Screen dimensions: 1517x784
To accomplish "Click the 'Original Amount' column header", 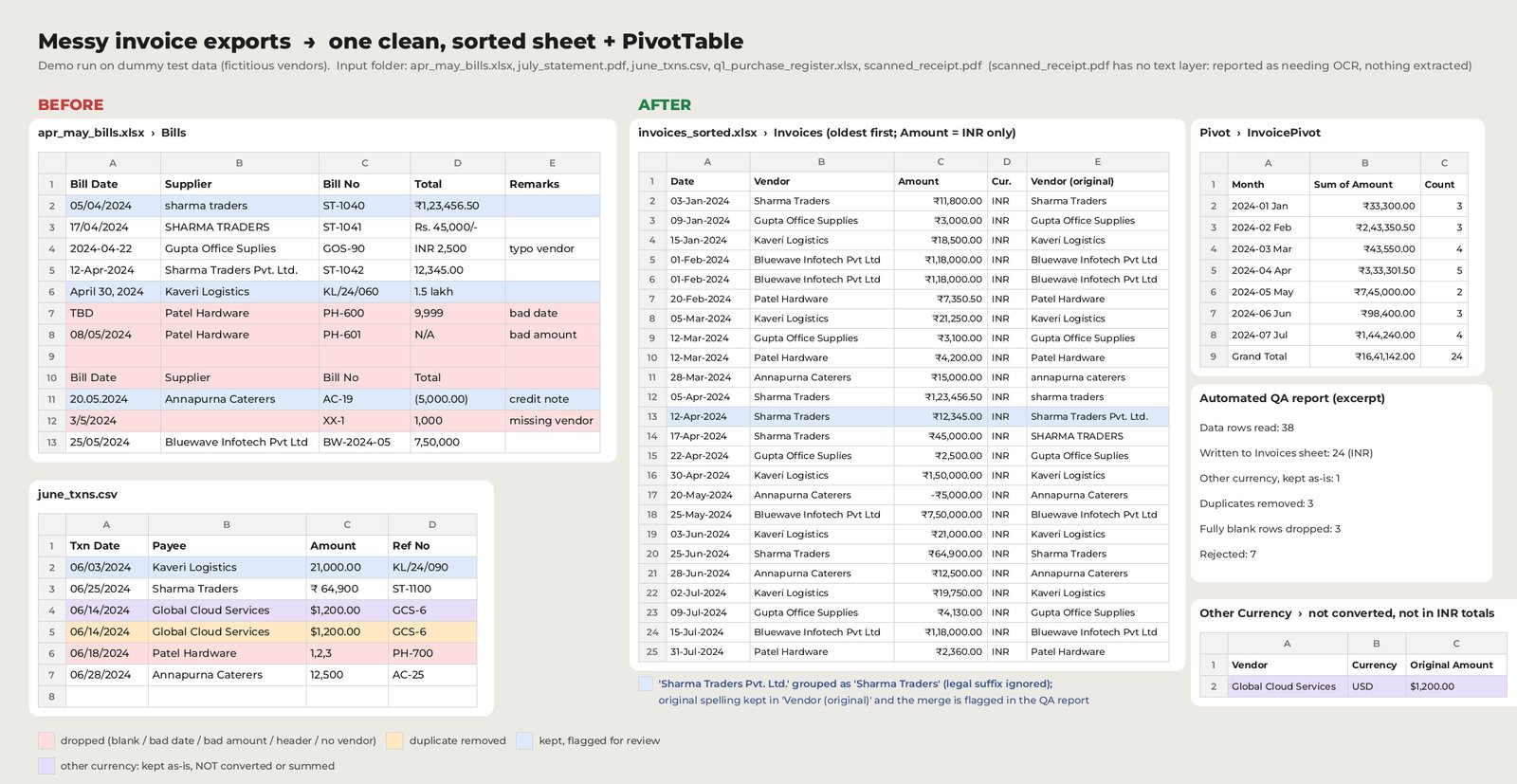I will click(x=1456, y=665).
